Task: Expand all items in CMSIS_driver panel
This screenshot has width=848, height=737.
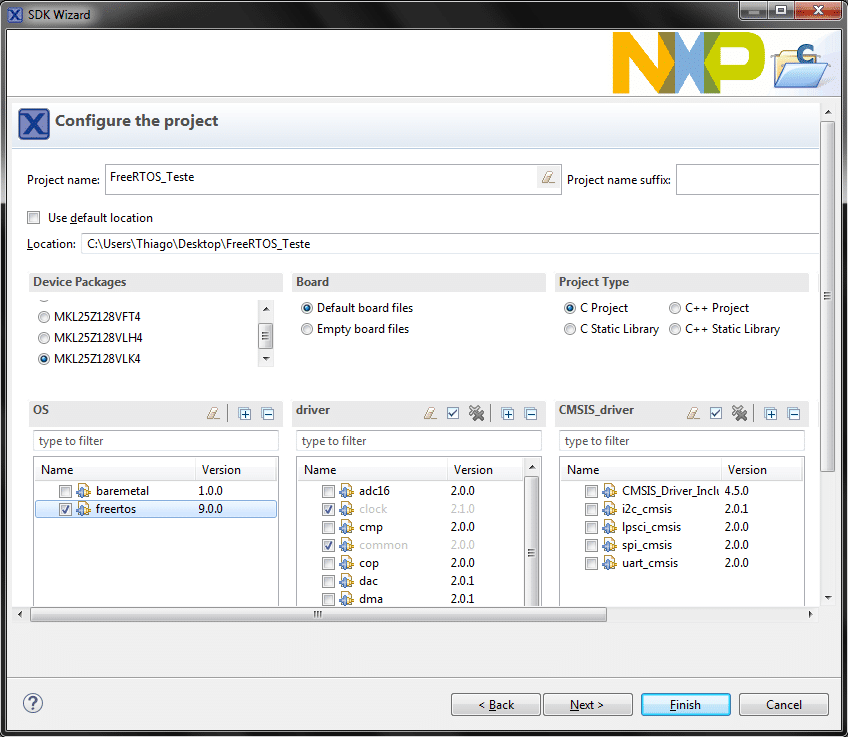Action: [770, 414]
